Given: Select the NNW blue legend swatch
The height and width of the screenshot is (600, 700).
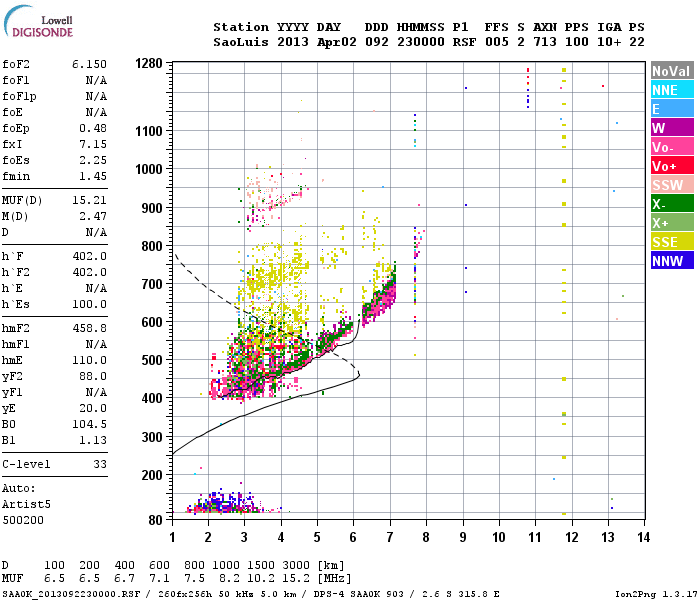Looking at the screenshot, I should [672, 261].
